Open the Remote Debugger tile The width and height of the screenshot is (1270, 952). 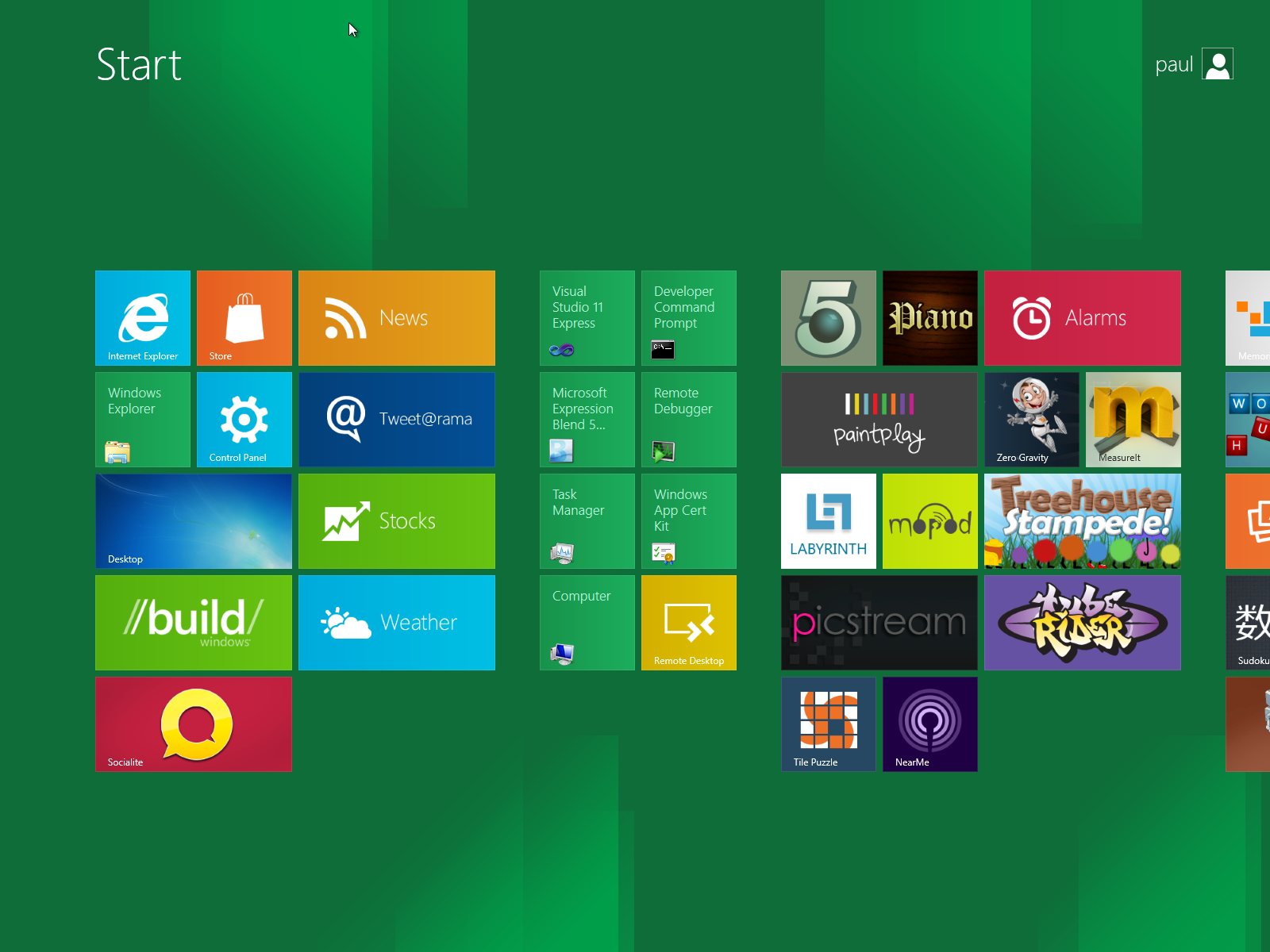689,420
